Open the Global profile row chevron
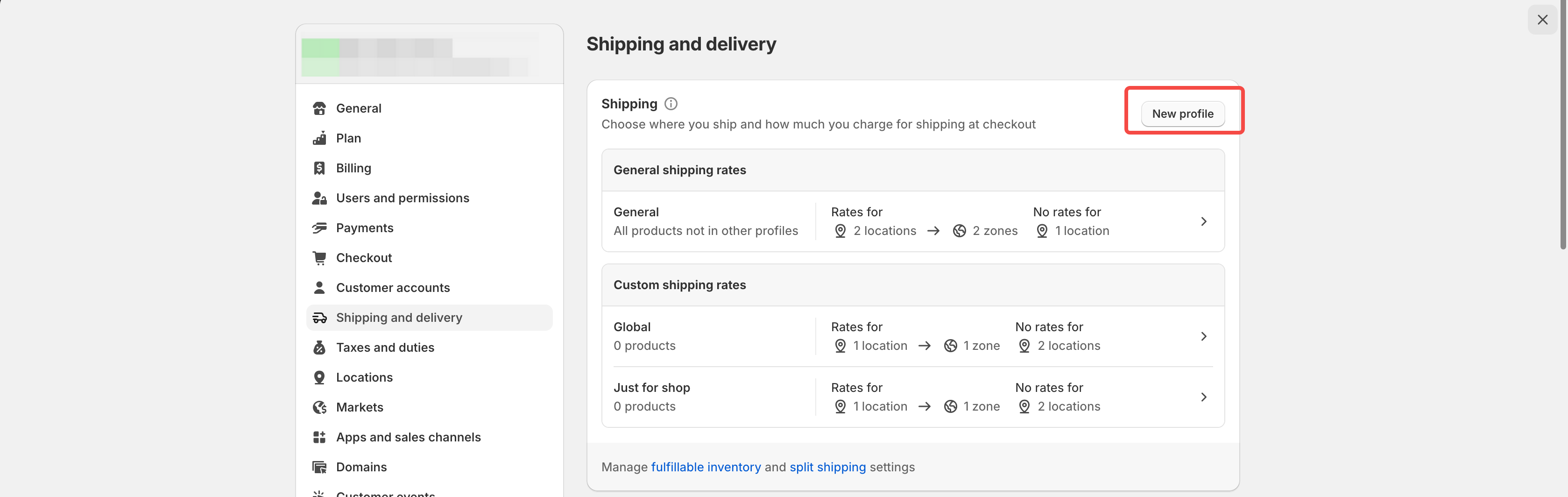Viewport: 1568px width, 497px height. [1203, 336]
